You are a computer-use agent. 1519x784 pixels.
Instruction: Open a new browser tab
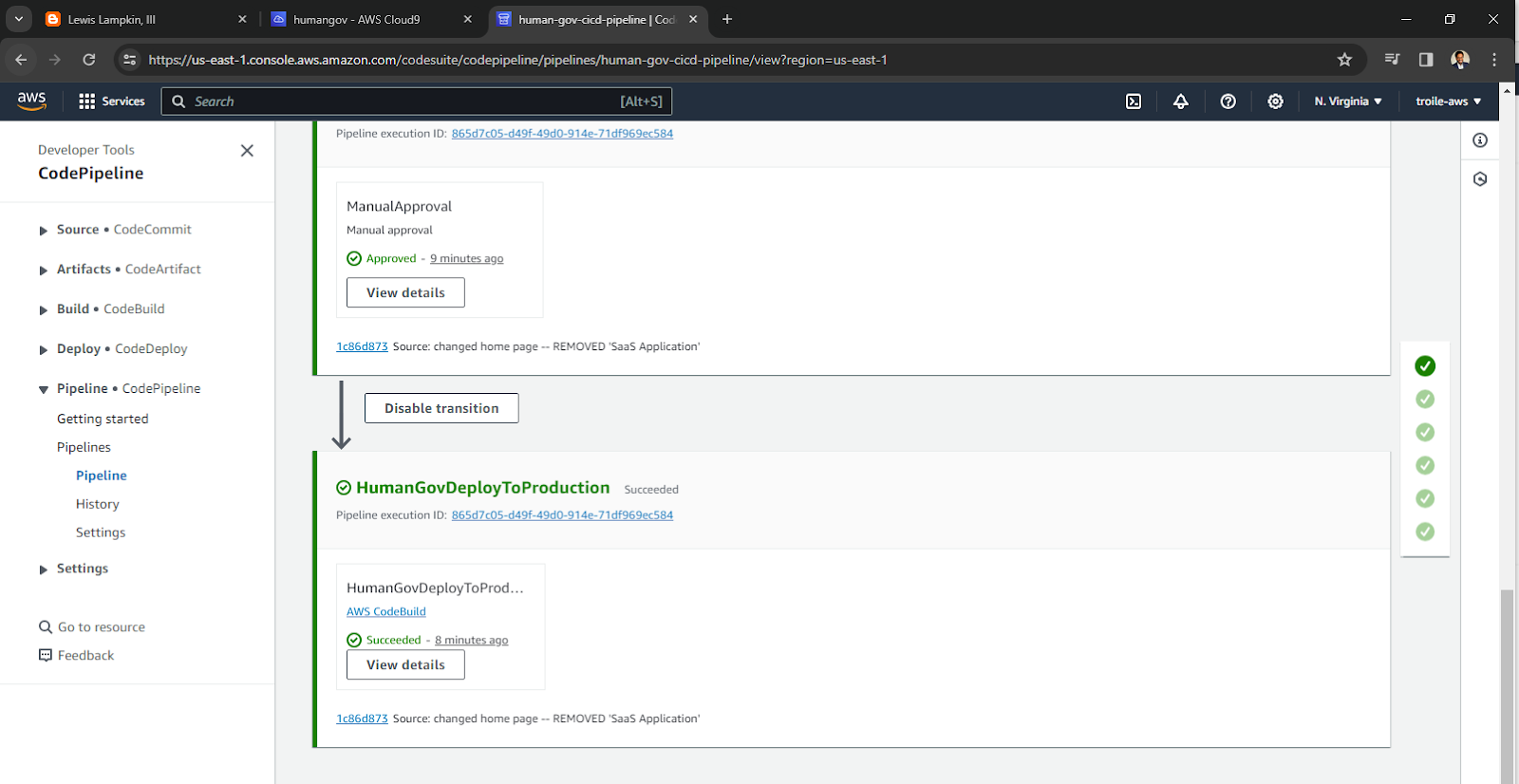tap(727, 19)
